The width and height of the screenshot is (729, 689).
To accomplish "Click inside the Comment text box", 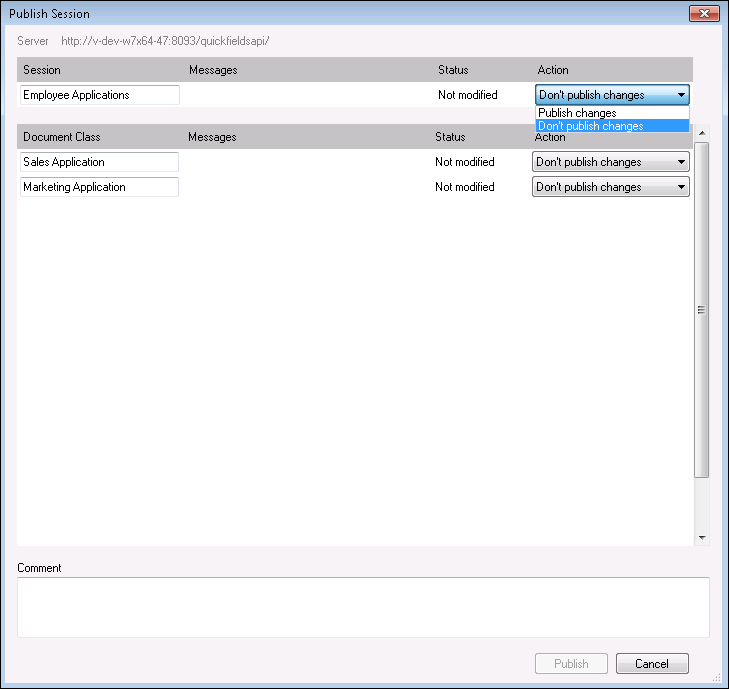I will click(x=363, y=607).
